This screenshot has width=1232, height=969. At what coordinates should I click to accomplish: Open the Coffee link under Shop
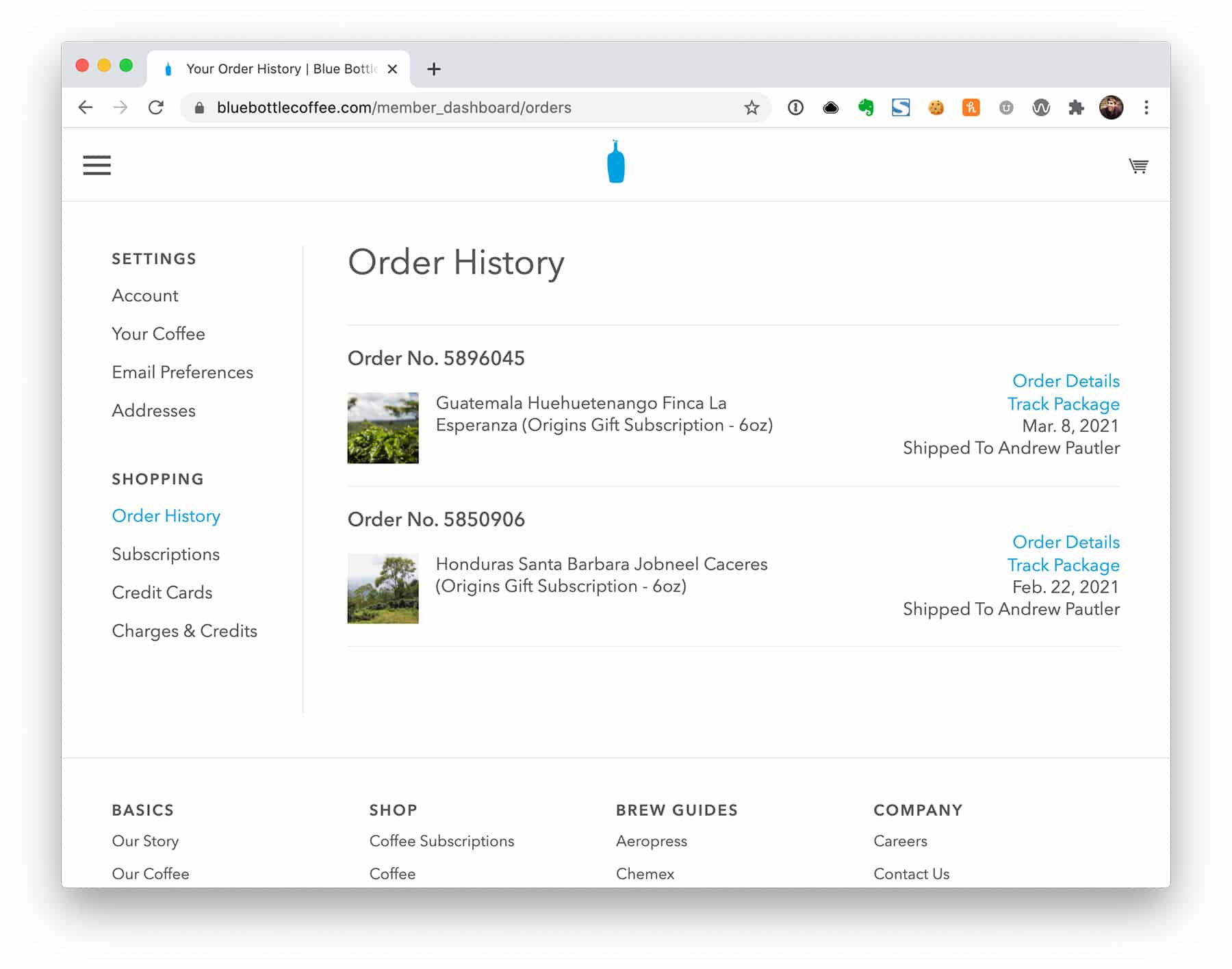[x=392, y=874]
